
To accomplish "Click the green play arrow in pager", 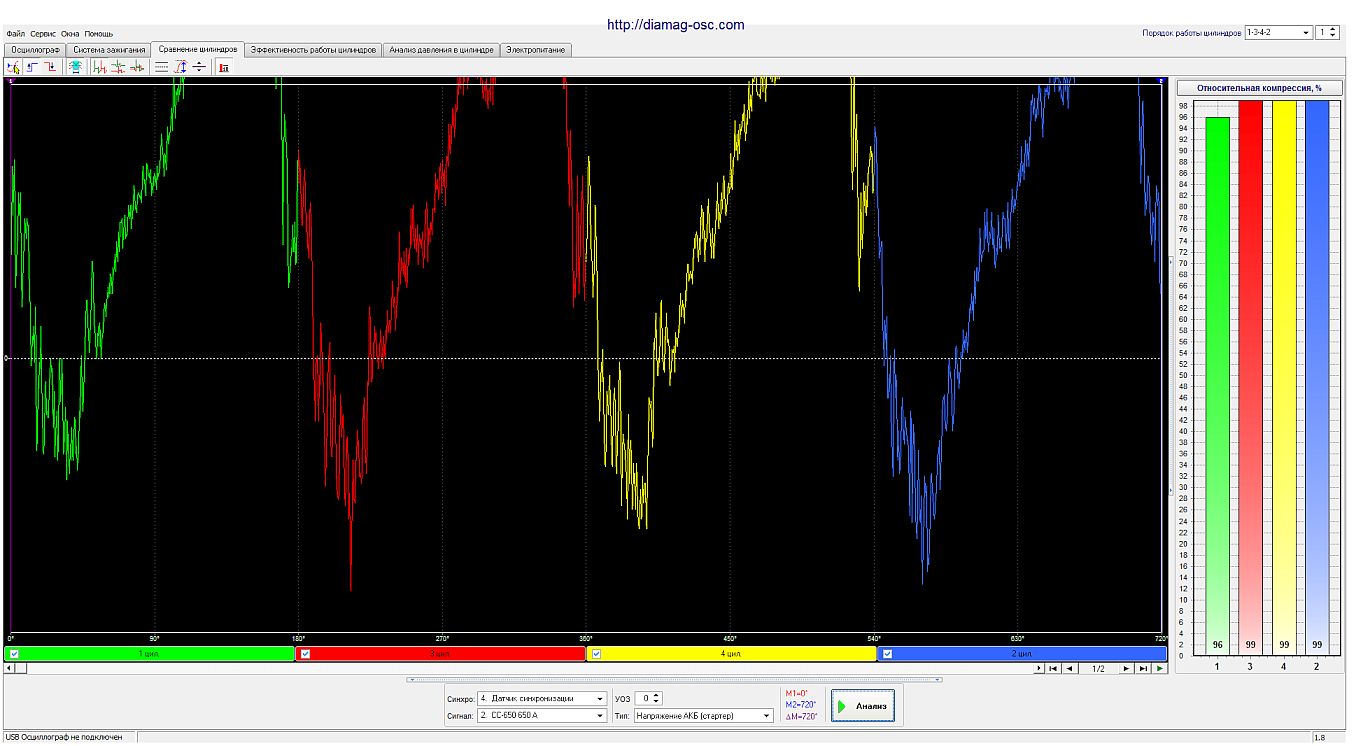I will (1160, 668).
